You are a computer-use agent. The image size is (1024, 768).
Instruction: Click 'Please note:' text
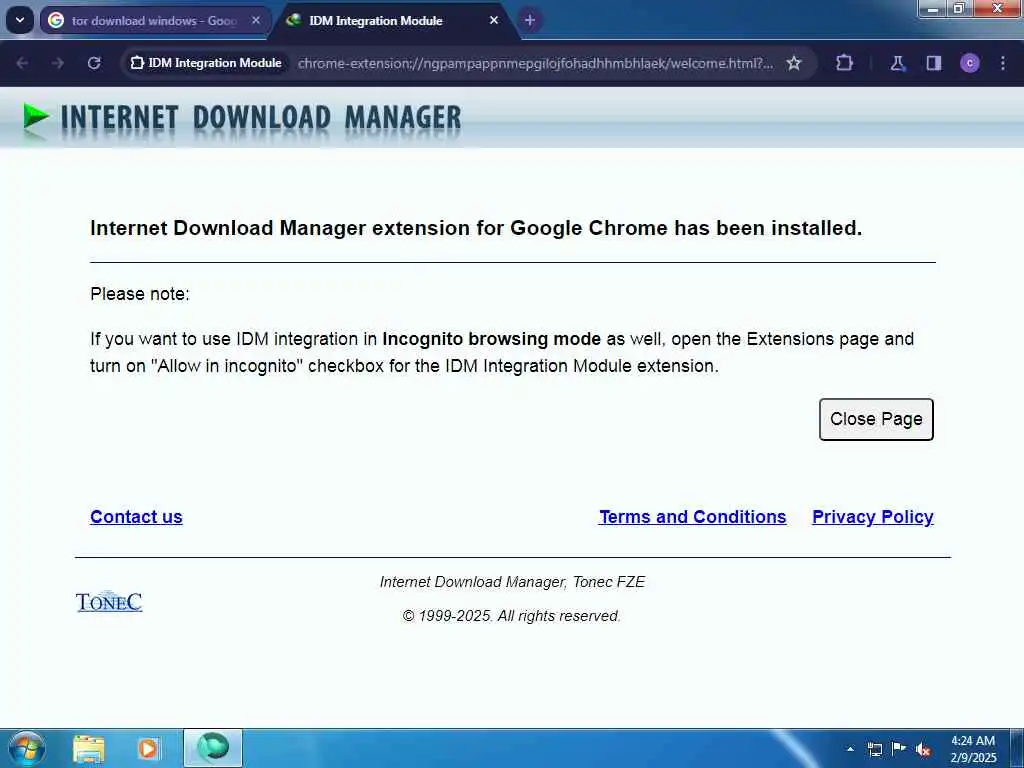click(140, 294)
